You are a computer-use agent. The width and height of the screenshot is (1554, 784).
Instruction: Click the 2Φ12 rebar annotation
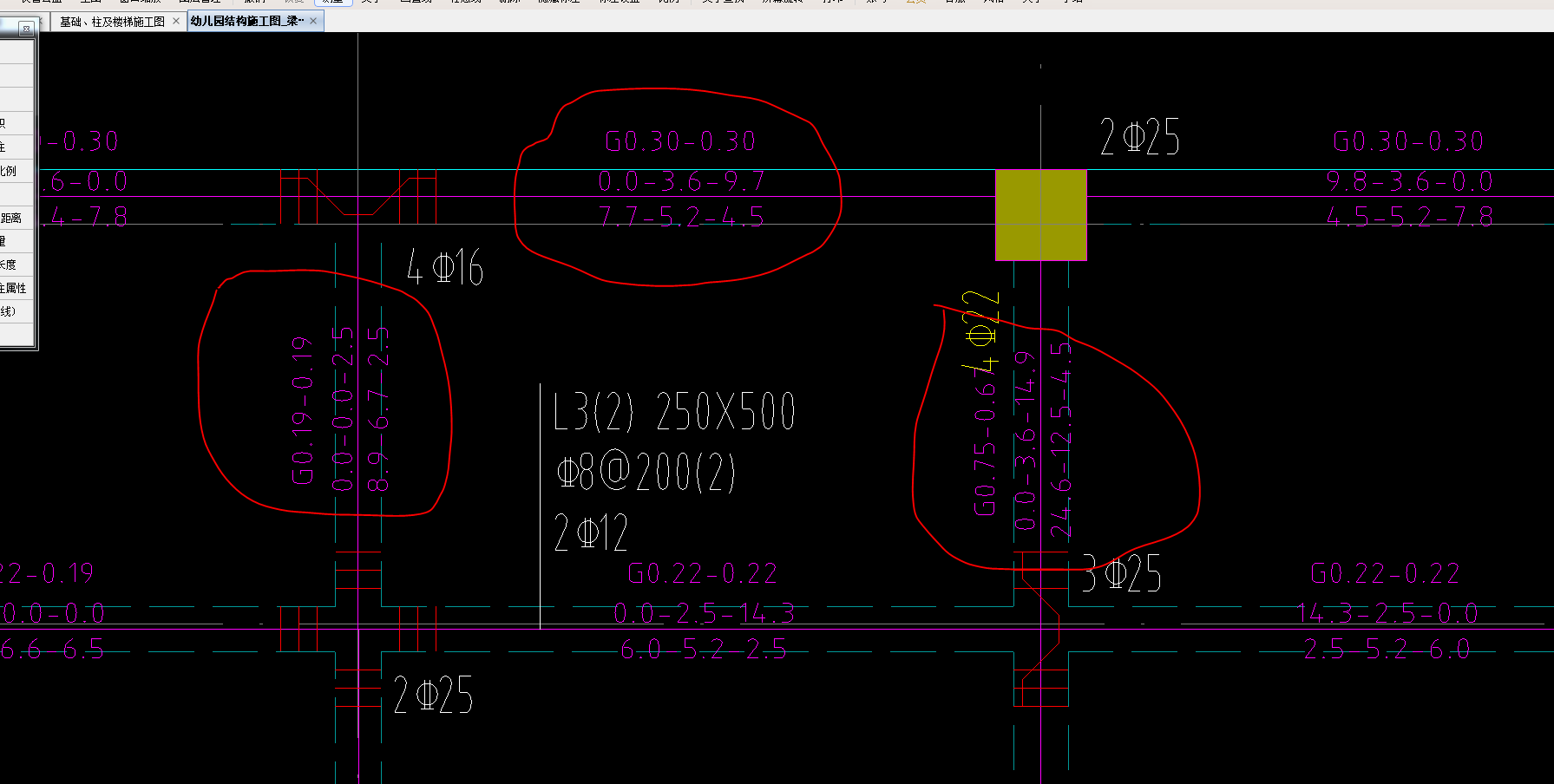click(591, 532)
